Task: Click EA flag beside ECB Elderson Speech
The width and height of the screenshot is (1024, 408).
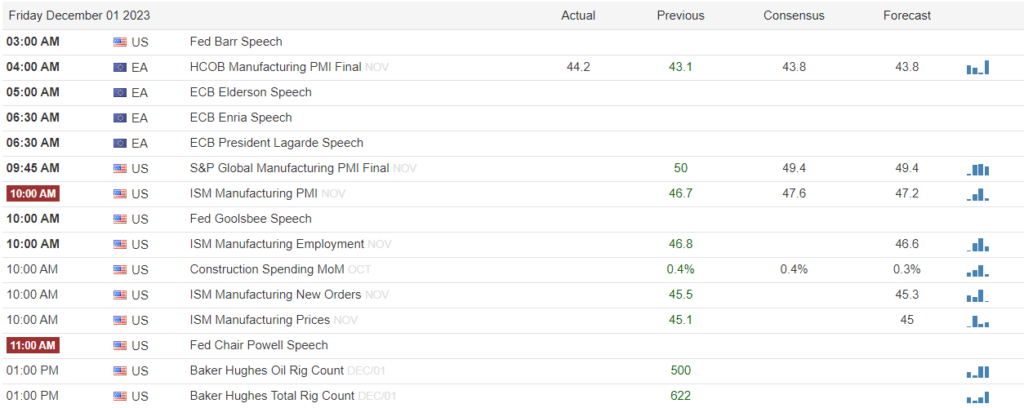Action: coord(120,93)
